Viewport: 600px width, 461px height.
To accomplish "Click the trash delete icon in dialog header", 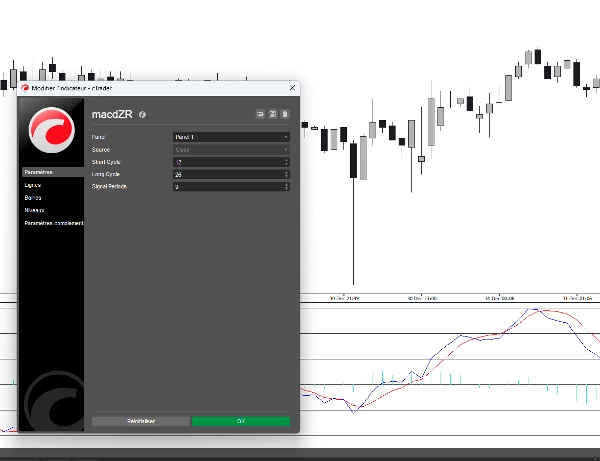I will coord(284,114).
